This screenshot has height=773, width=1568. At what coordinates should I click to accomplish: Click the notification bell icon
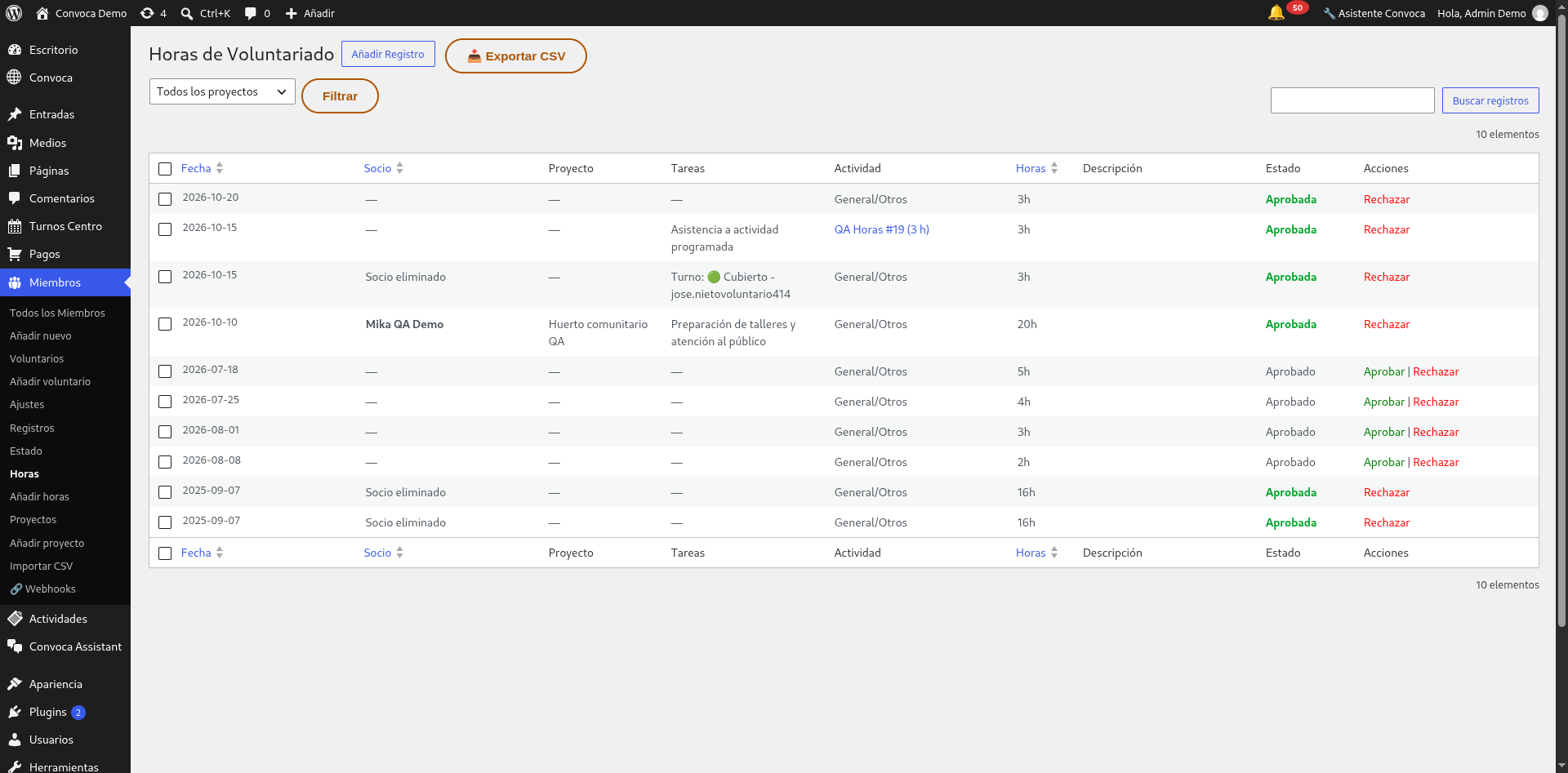pyautogui.click(x=1276, y=13)
